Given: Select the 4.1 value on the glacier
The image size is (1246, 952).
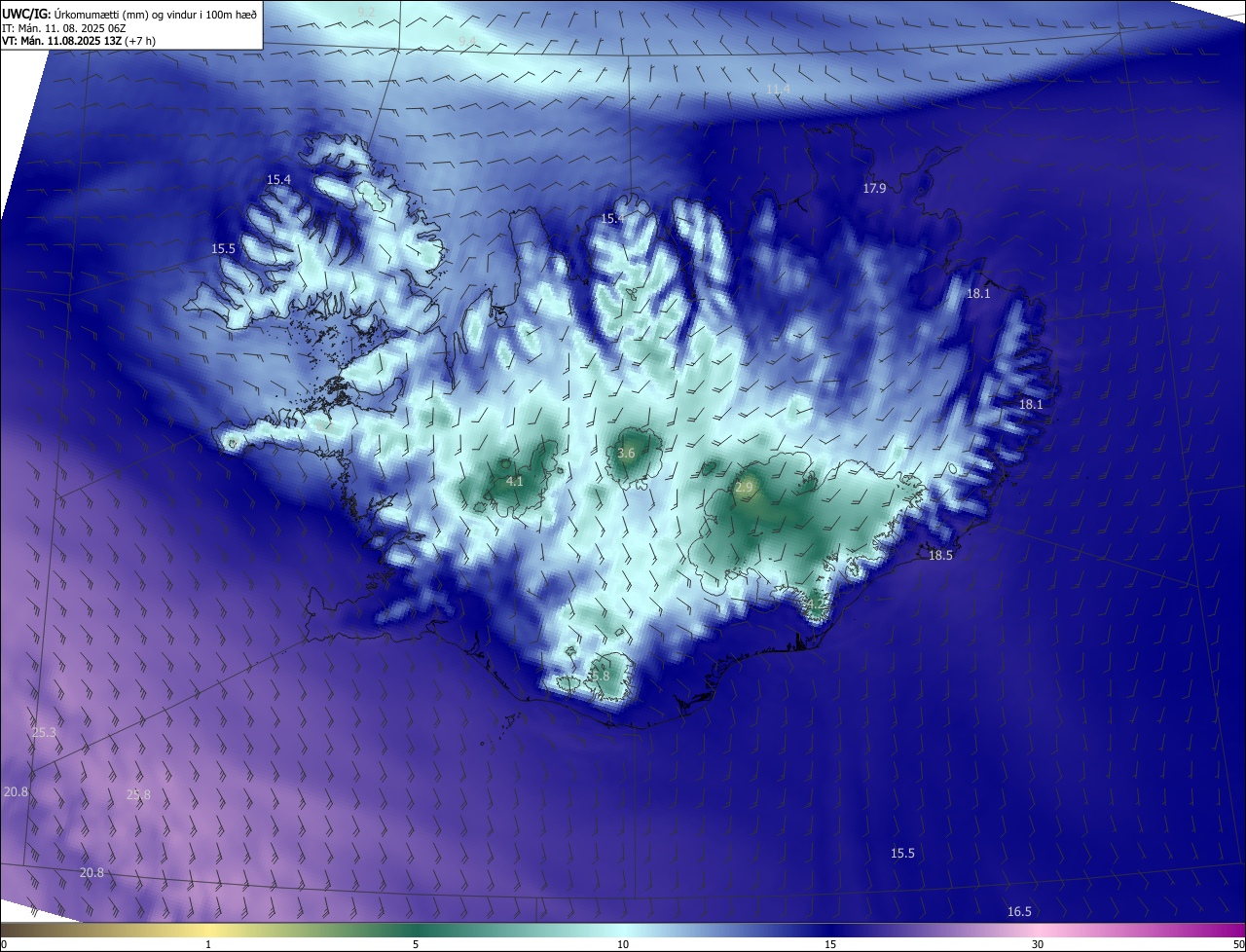Looking at the screenshot, I should coord(515,481).
